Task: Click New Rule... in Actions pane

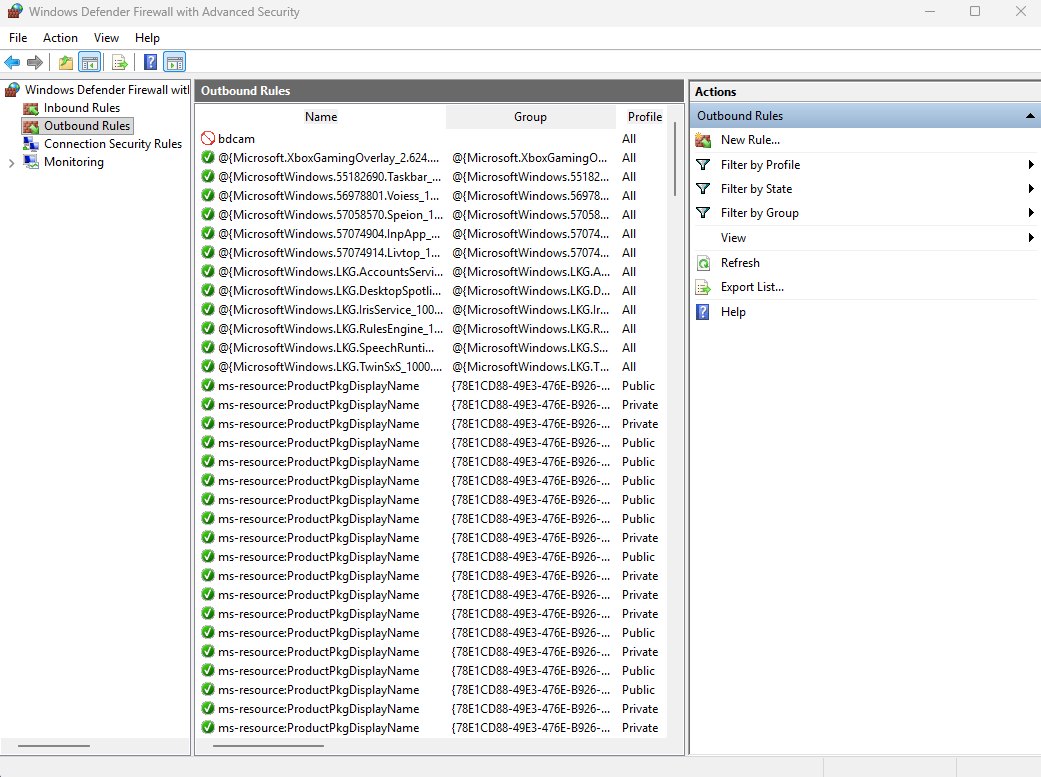Action: (750, 140)
